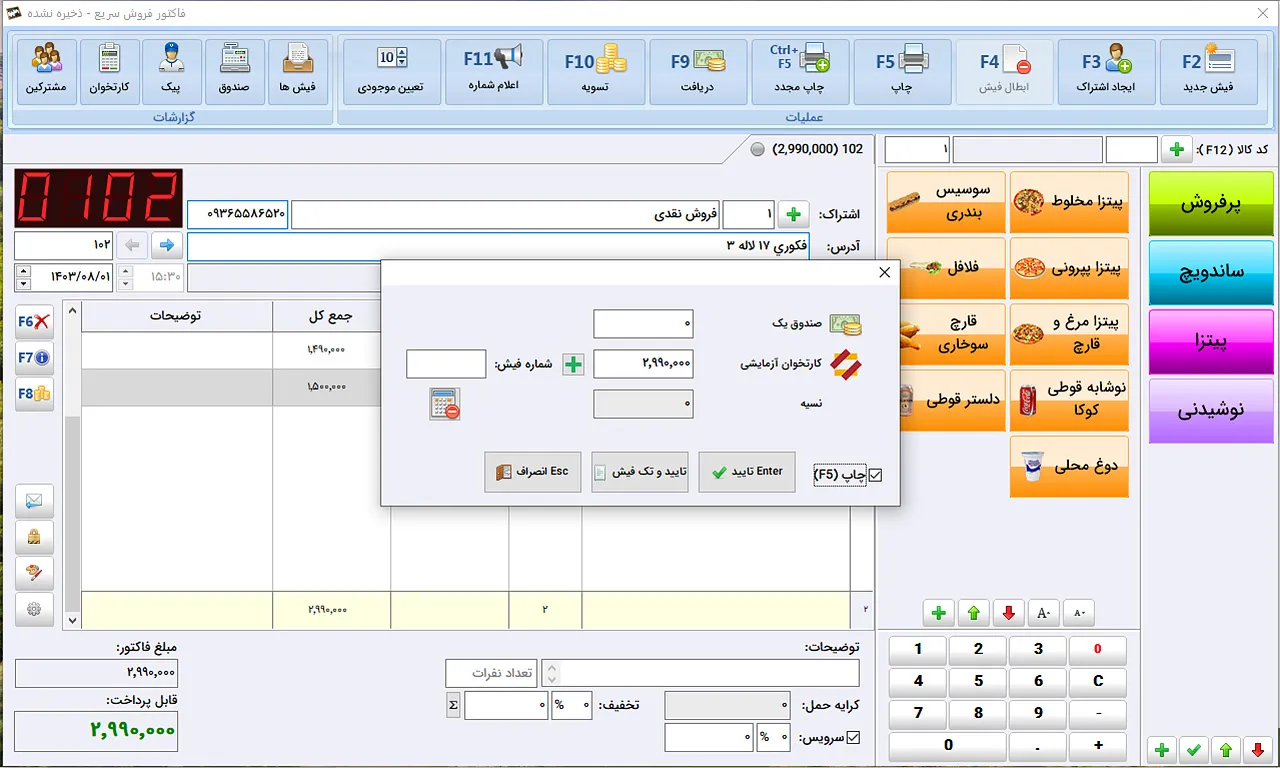Click the F2 new receipt toolbar button
This screenshot has width=1280, height=768.
coord(1208,71)
